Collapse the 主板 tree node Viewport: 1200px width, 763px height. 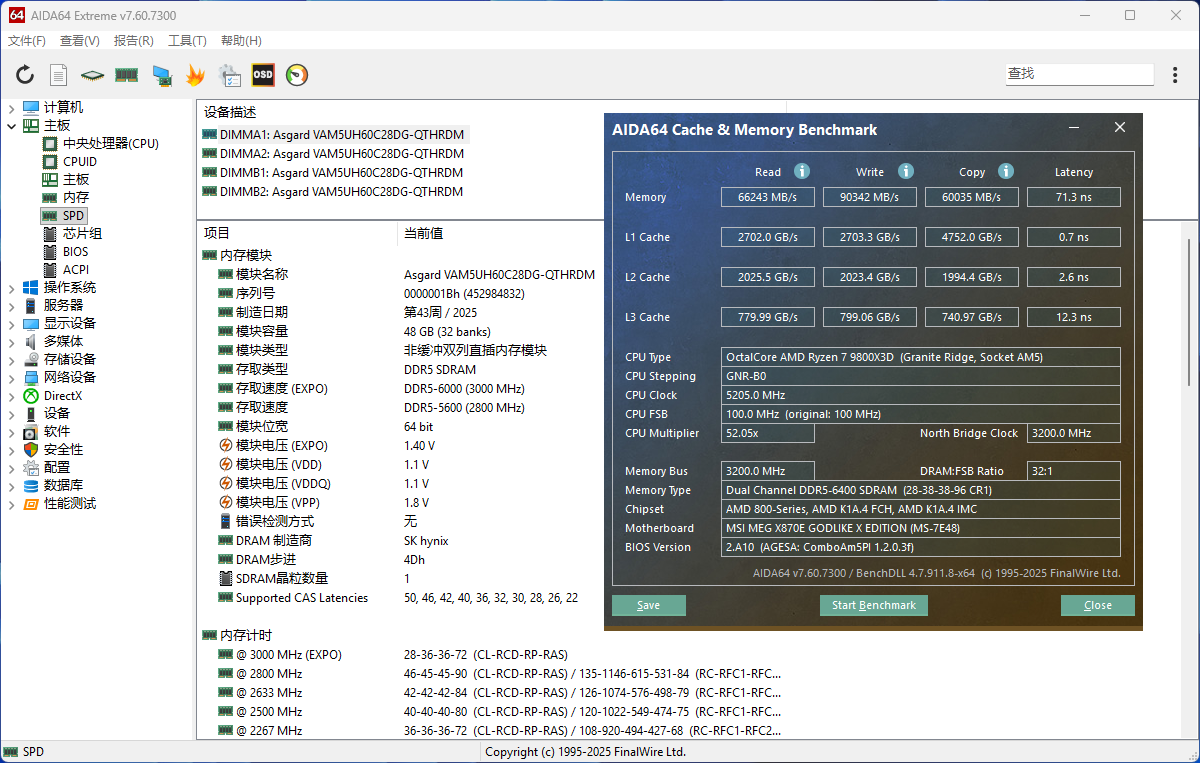click(x=12, y=126)
